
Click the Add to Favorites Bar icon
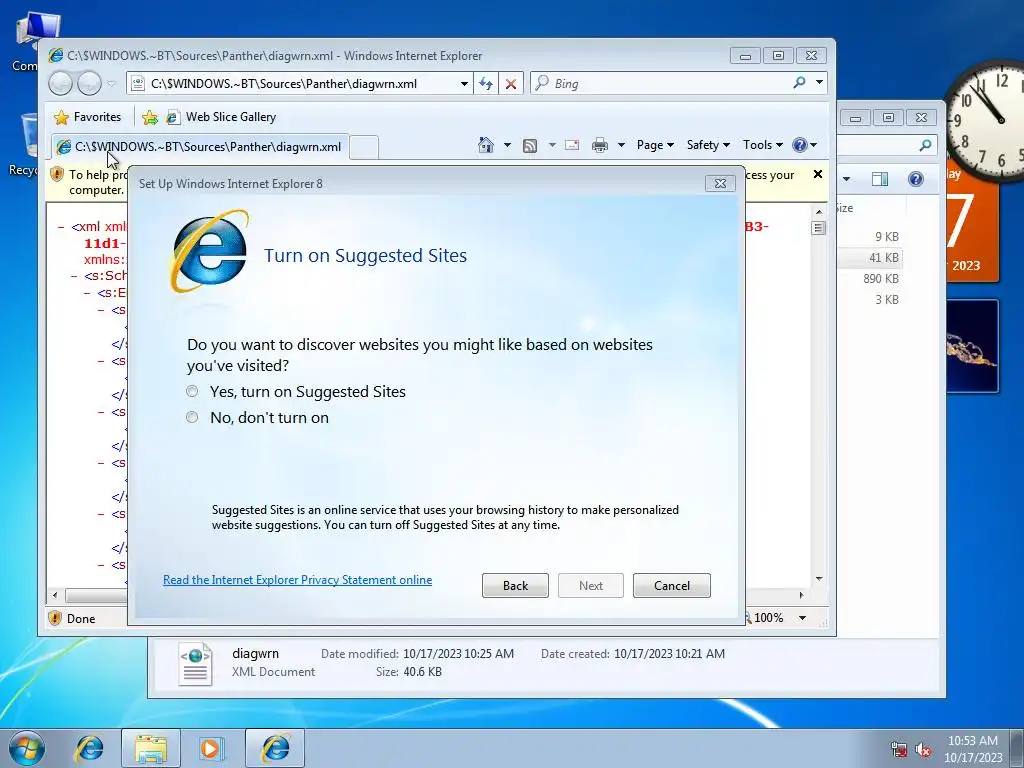tap(150, 117)
